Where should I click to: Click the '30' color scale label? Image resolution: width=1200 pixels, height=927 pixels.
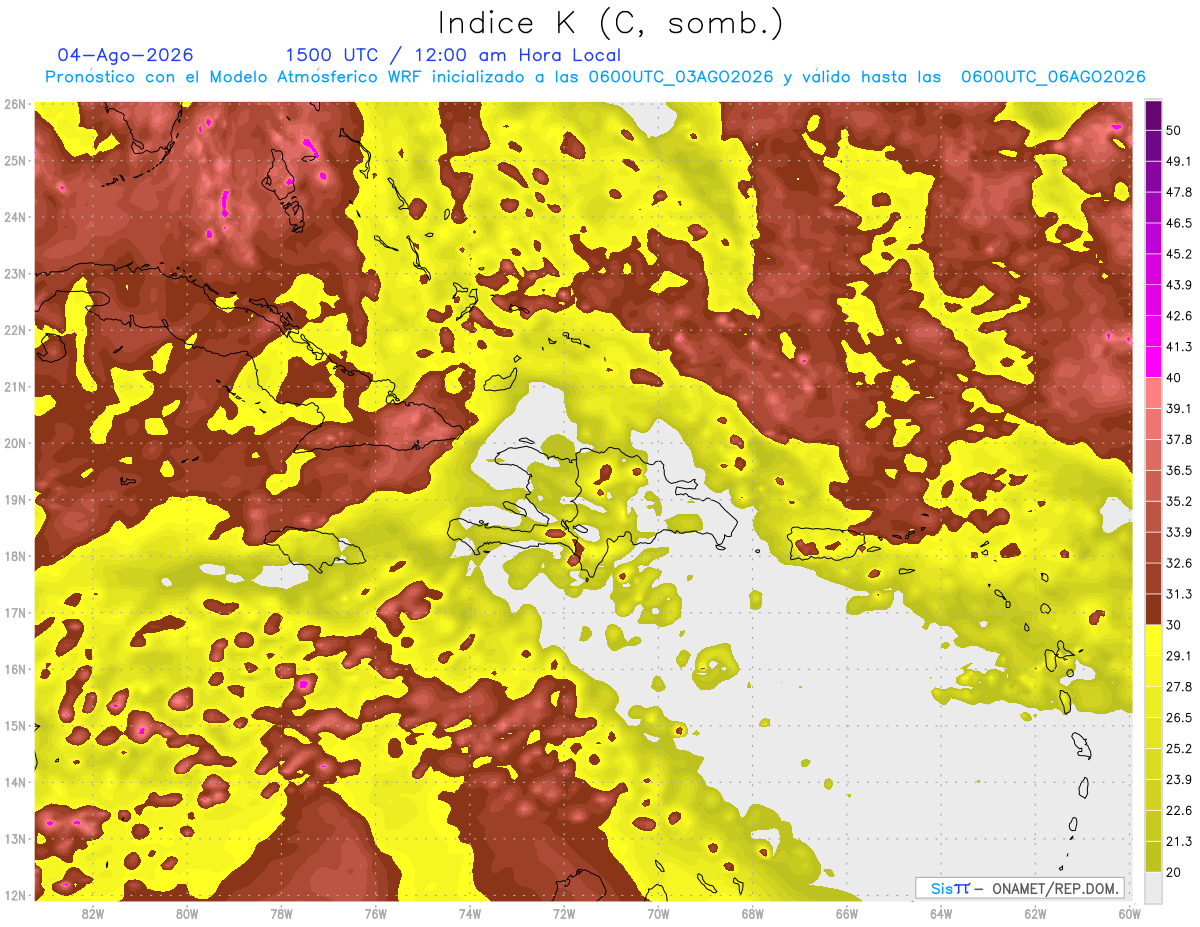(x=1174, y=625)
